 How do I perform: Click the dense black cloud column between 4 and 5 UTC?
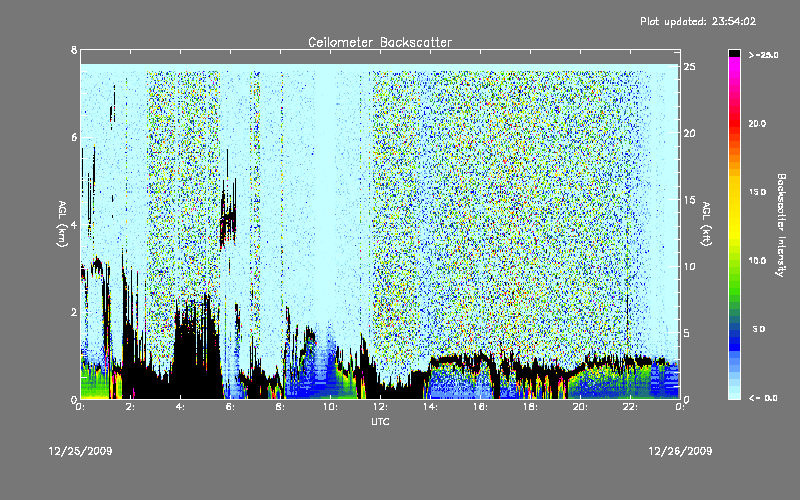click(x=196, y=352)
